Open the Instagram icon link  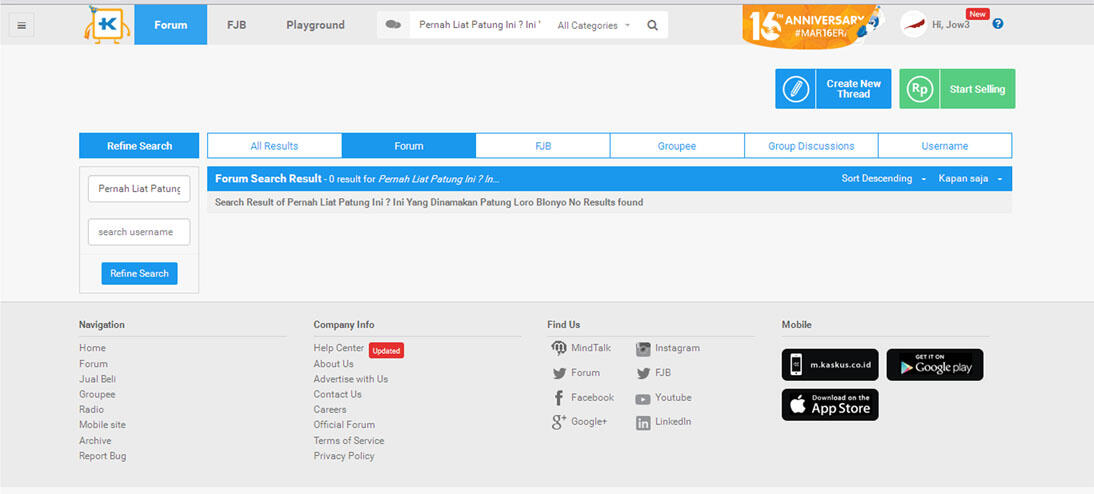643,349
